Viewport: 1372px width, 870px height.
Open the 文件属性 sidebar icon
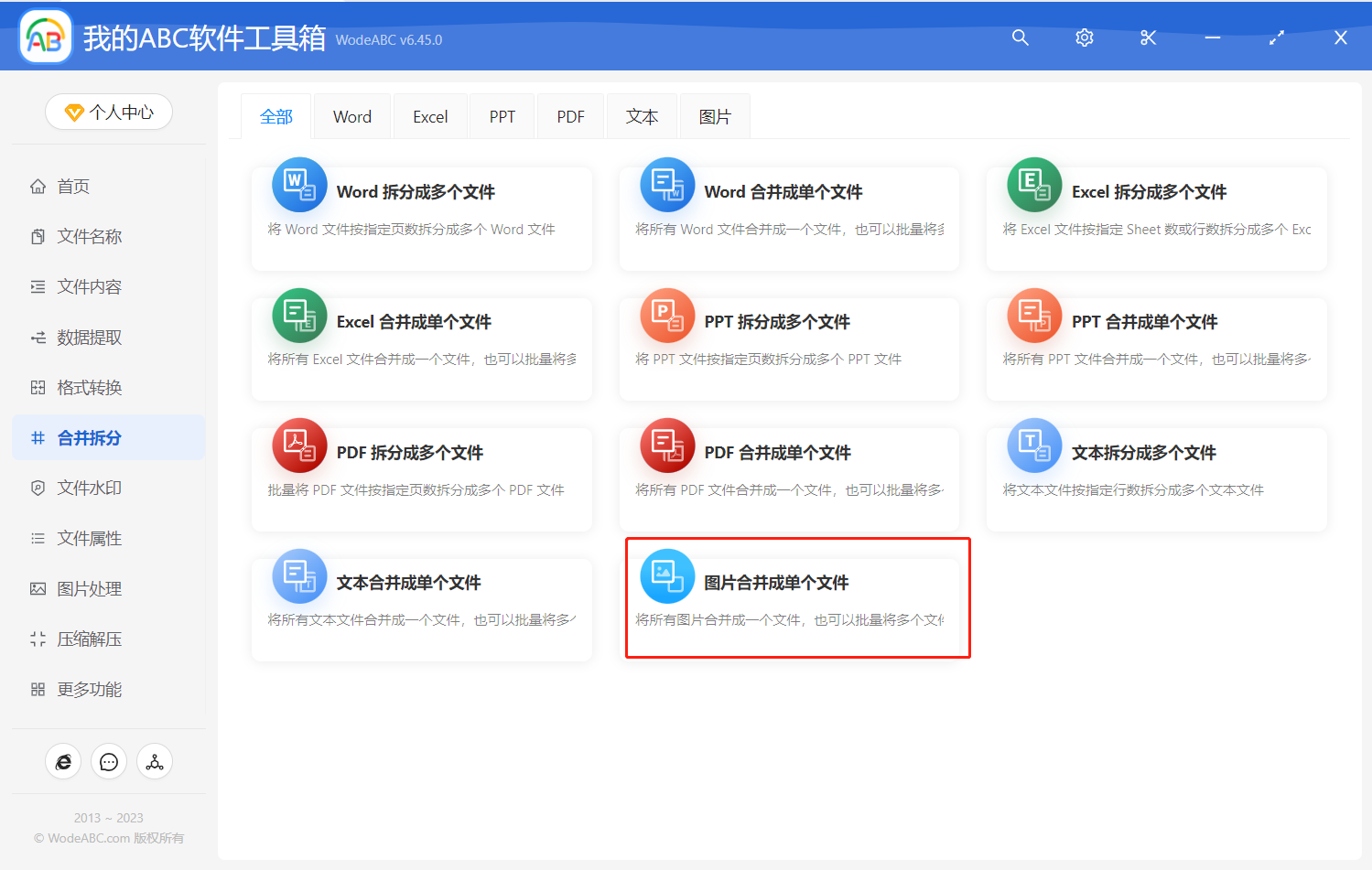tap(38, 538)
